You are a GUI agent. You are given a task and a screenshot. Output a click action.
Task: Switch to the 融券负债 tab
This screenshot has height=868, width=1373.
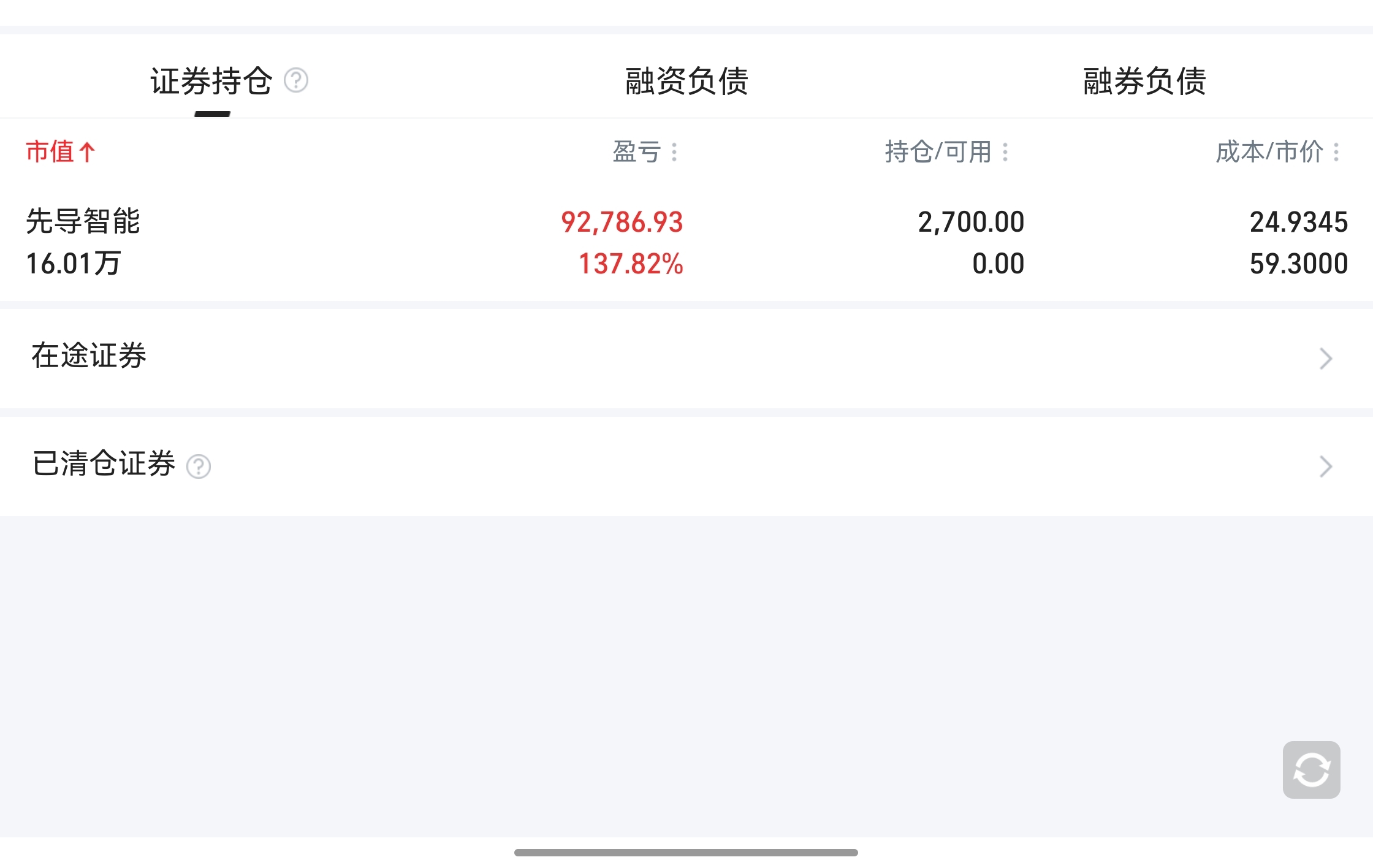tap(1144, 81)
